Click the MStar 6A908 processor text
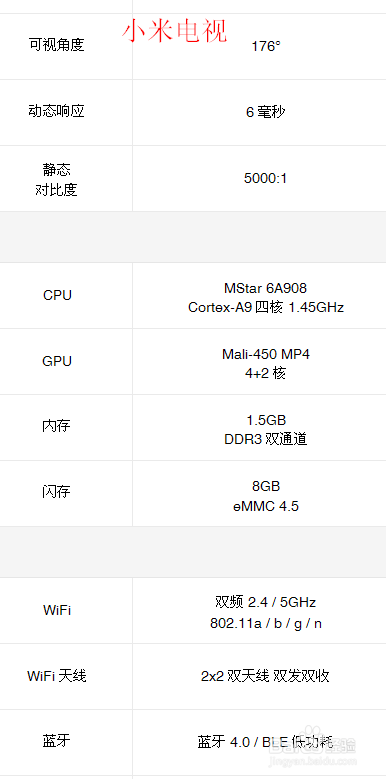 [265, 288]
